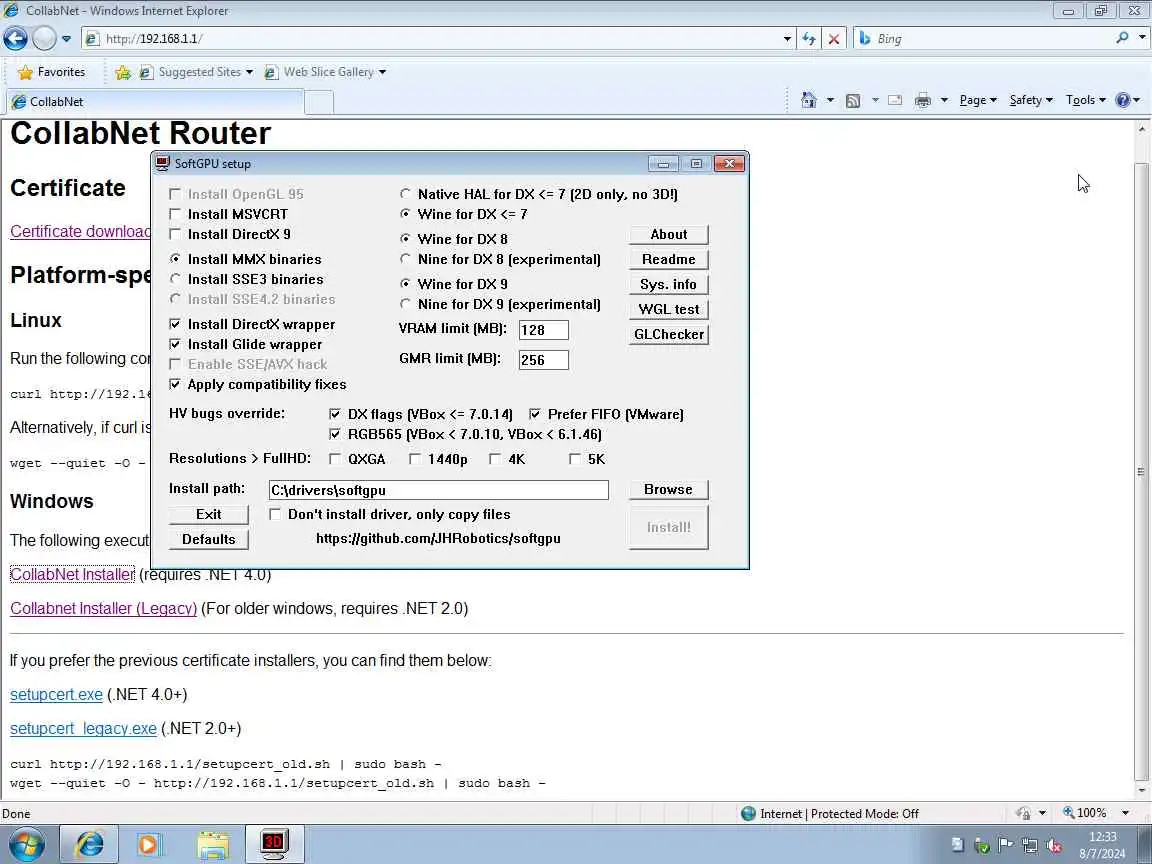Select the CollabNet browser tab
Screen dimensions: 1152x864
point(154,102)
